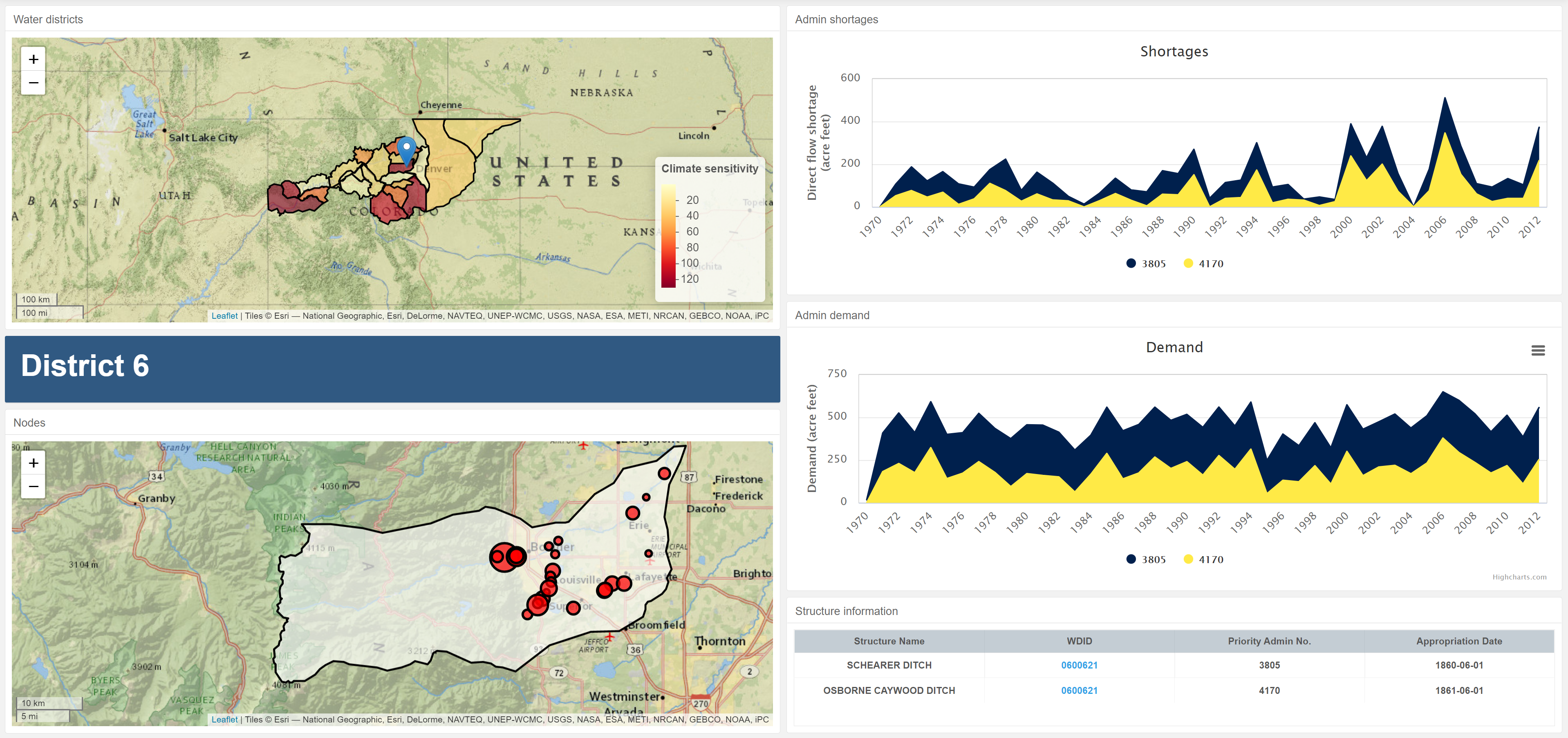Click the largest red node circle west of Boulder

tap(504, 557)
